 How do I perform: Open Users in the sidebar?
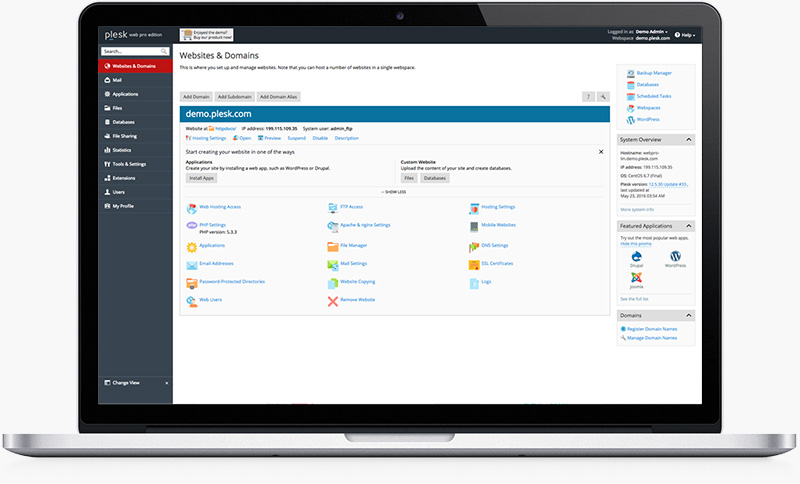135,192
